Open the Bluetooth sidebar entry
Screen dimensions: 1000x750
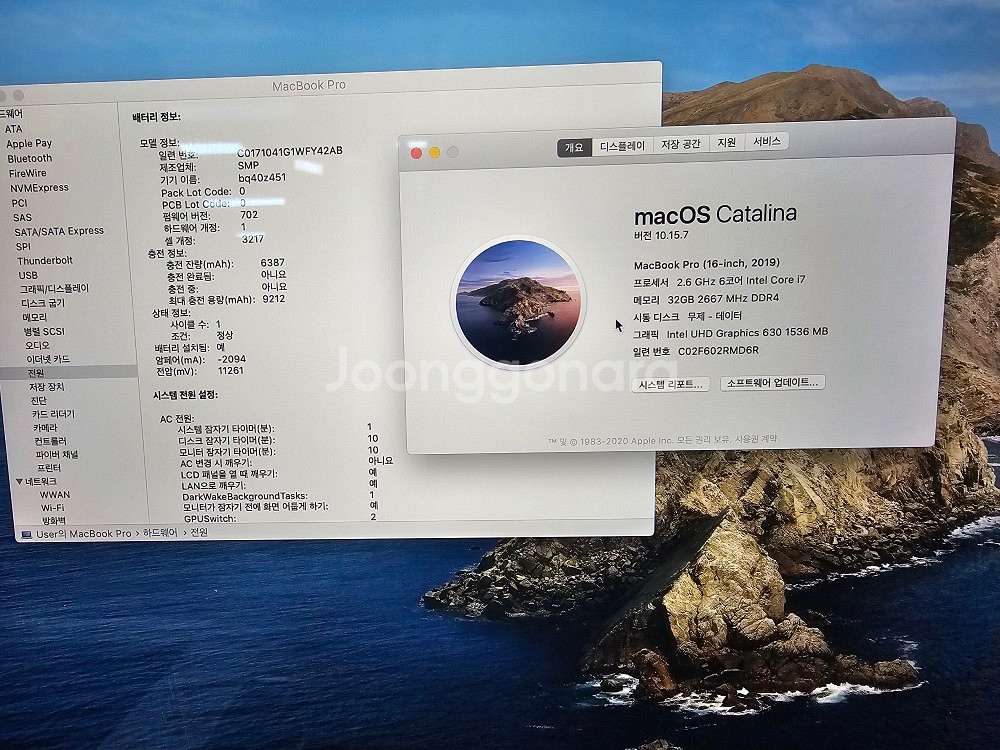pyautogui.click(x=30, y=158)
